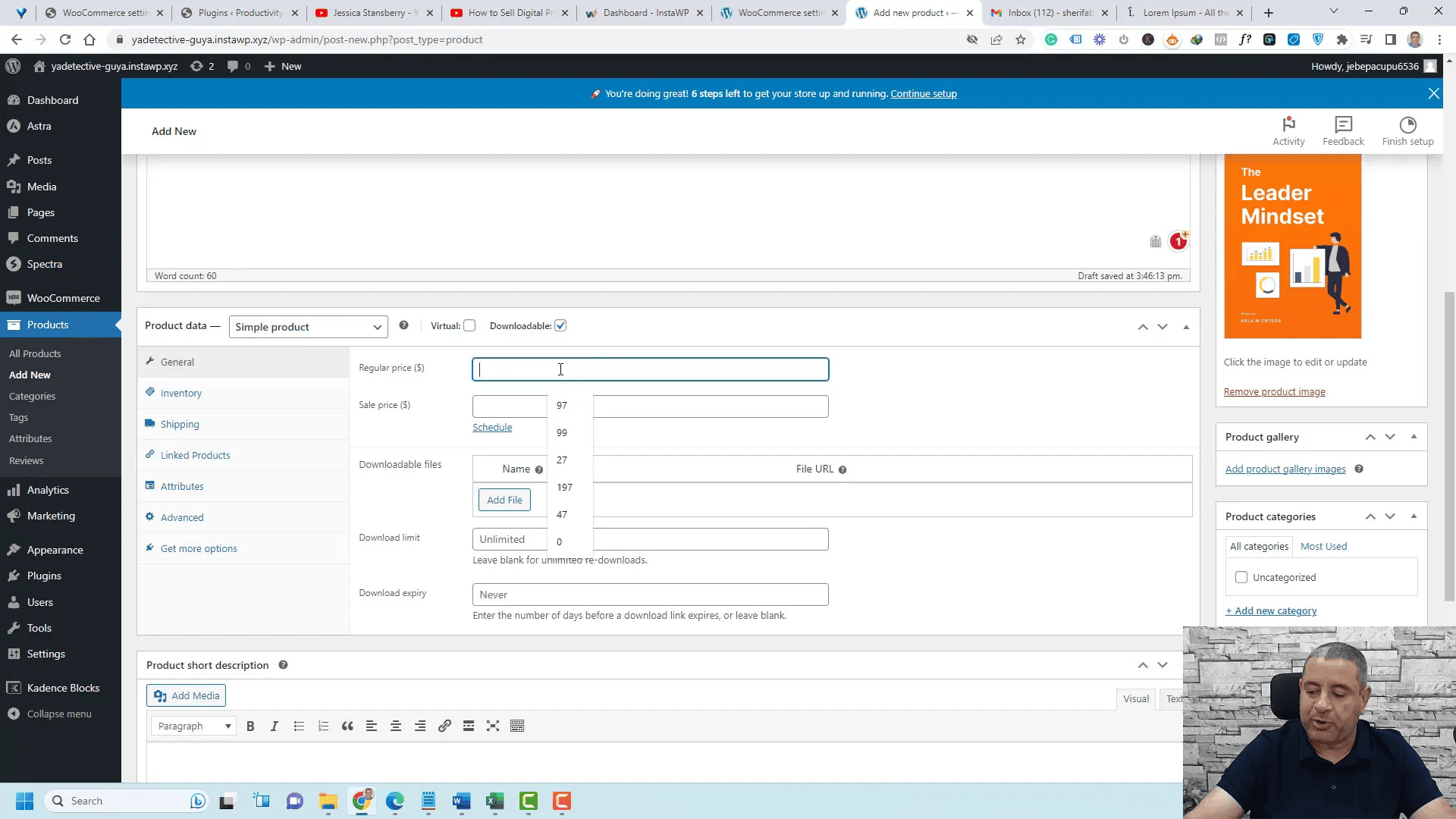Click the Add File button
1456x819 pixels.
505,499
